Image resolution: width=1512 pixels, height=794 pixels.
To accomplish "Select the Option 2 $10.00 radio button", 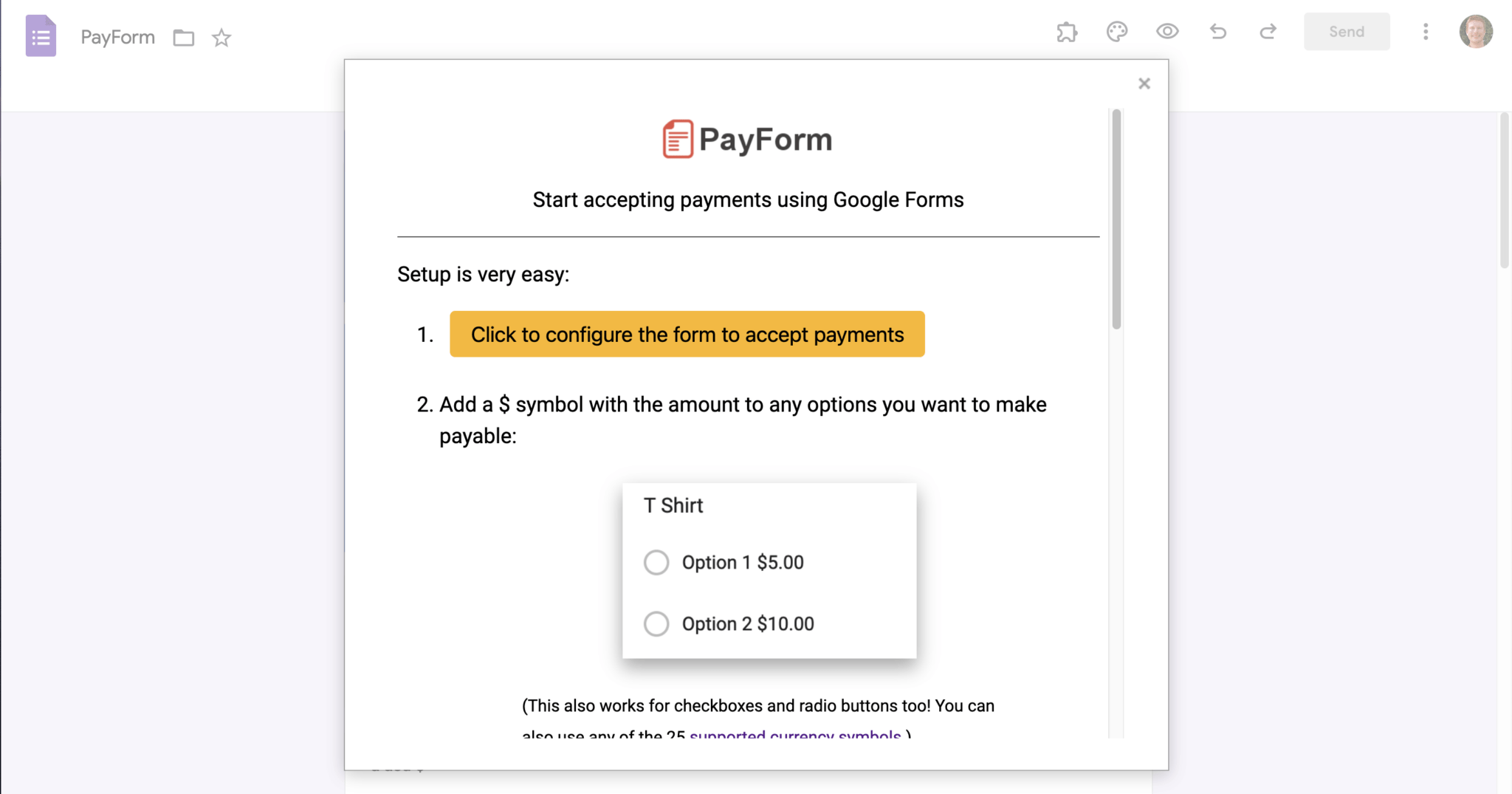I will pyautogui.click(x=656, y=623).
